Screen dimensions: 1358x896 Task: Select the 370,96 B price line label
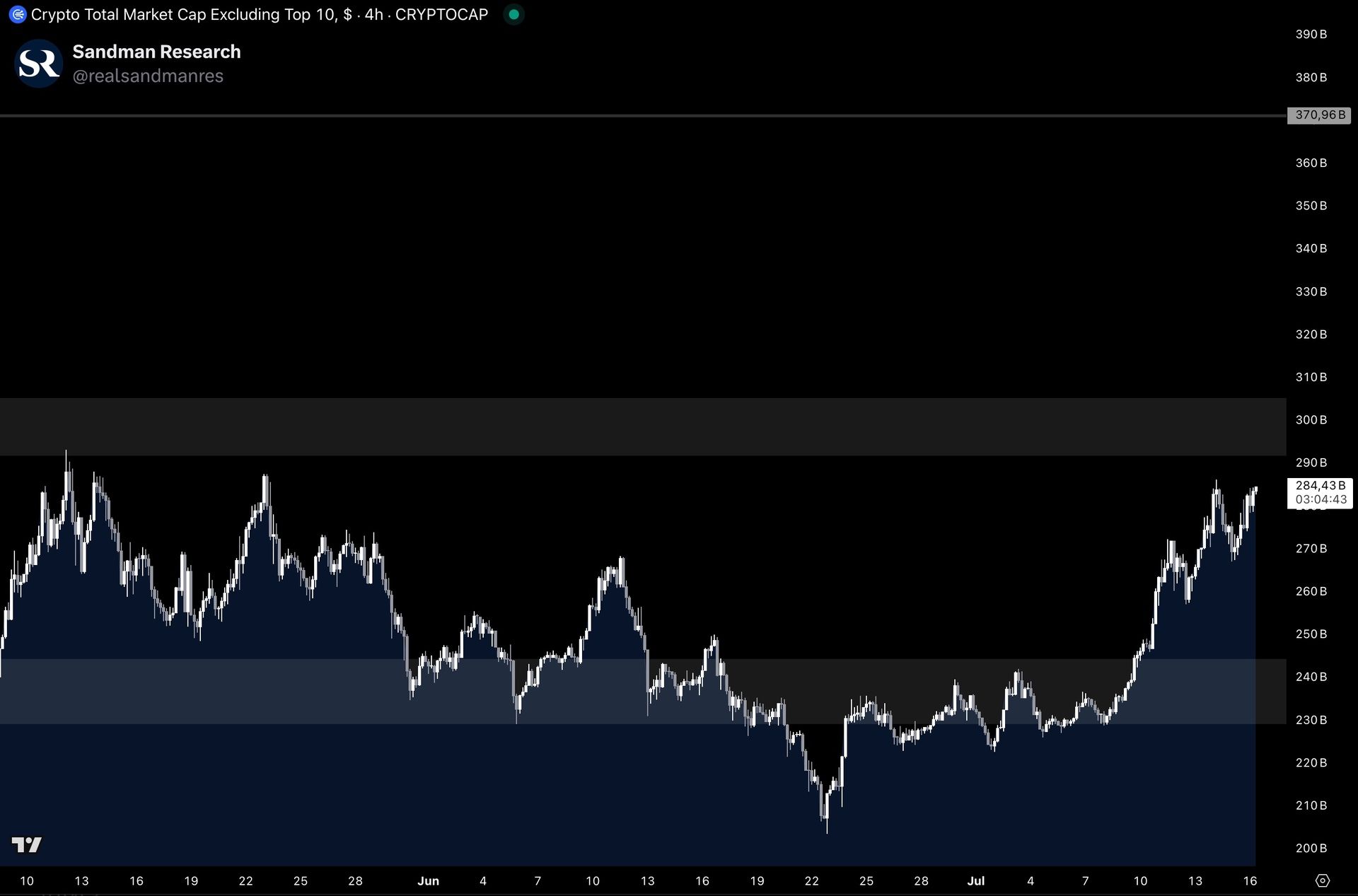pos(1319,115)
